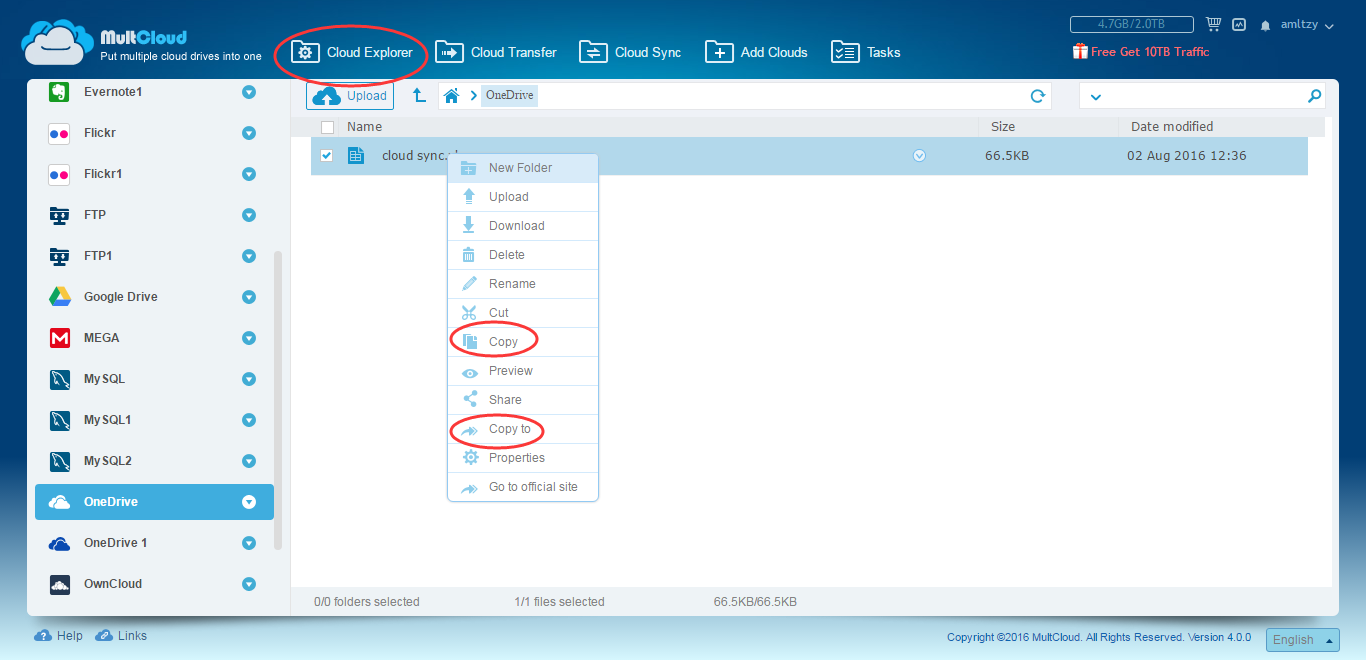Click the MySQL2 icon in sidebar
Image resolution: width=1366 pixels, height=661 pixels.
pyautogui.click(x=59, y=461)
